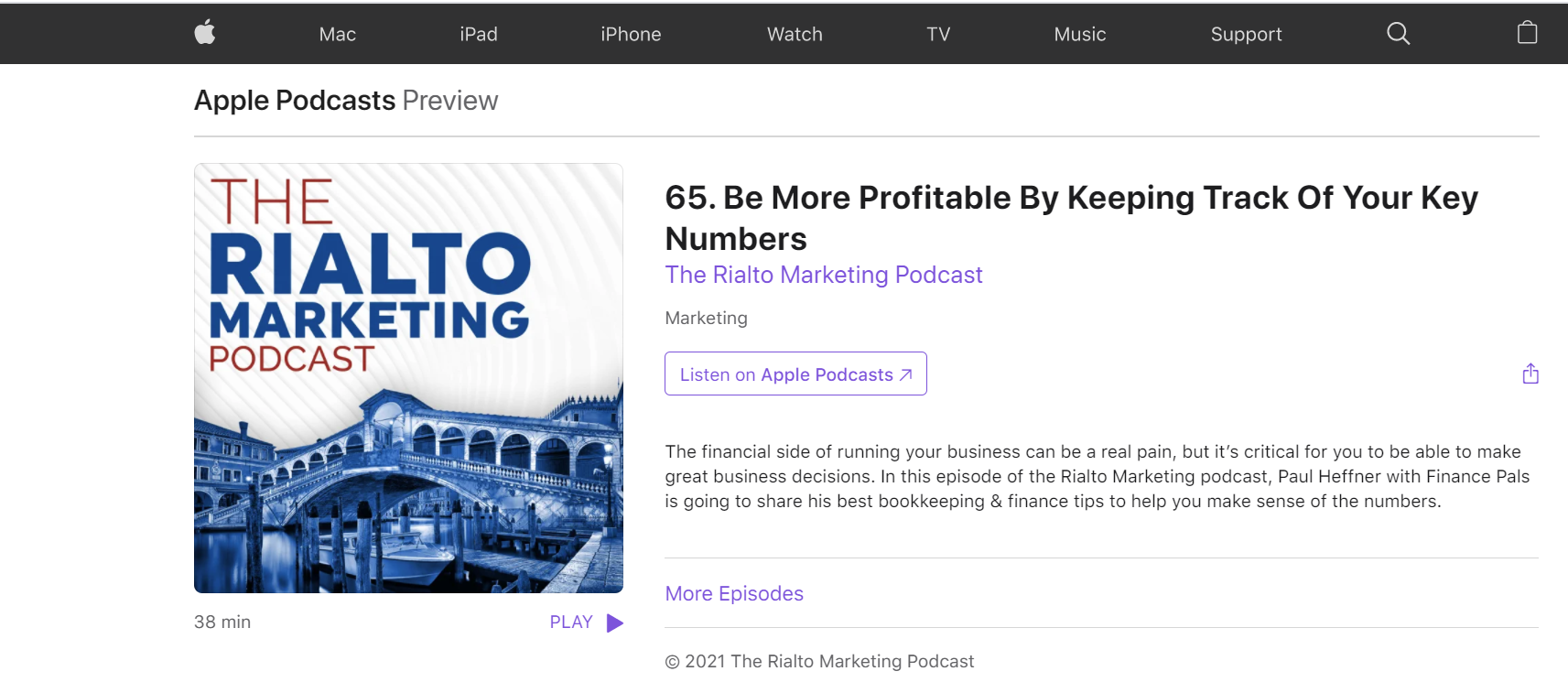Screen dimensions: 1568x693
Task: Open the Watch menu item
Action: pyautogui.click(x=795, y=34)
